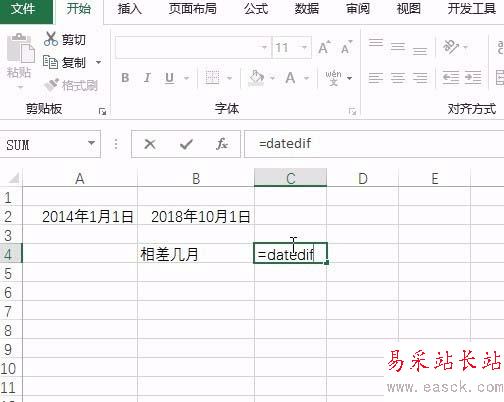This screenshot has height=402, width=504.
Task: Switch to the Page Layout (页面布局) tab
Action: [193, 9]
